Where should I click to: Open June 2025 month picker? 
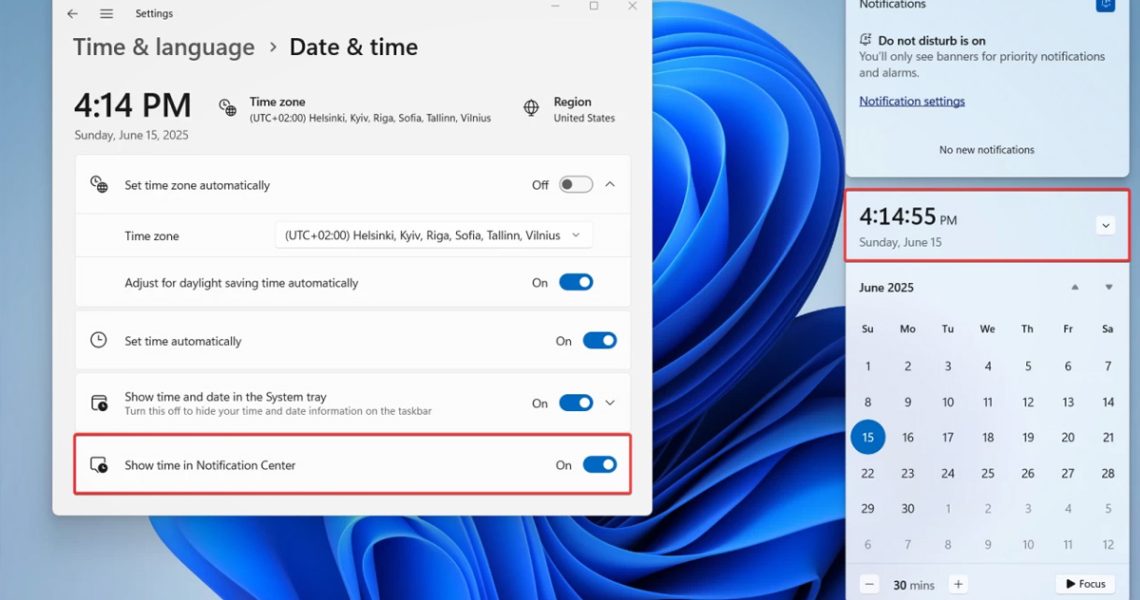pyautogui.click(x=886, y=287)
